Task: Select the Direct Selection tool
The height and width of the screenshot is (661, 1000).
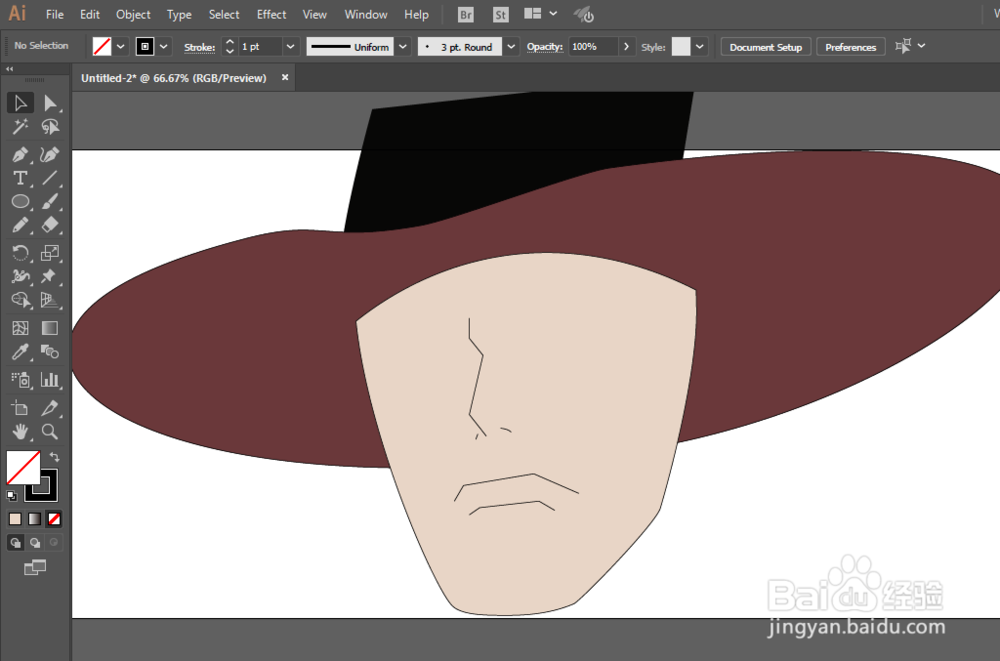Action: pyautogui.click(x=50, y=103)
